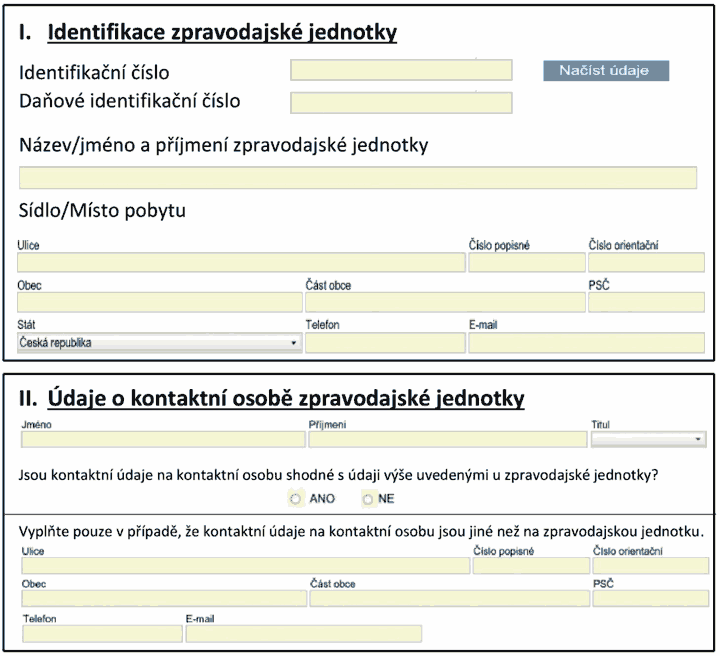Click the contact person's E-mail field

tap(304, 634)
